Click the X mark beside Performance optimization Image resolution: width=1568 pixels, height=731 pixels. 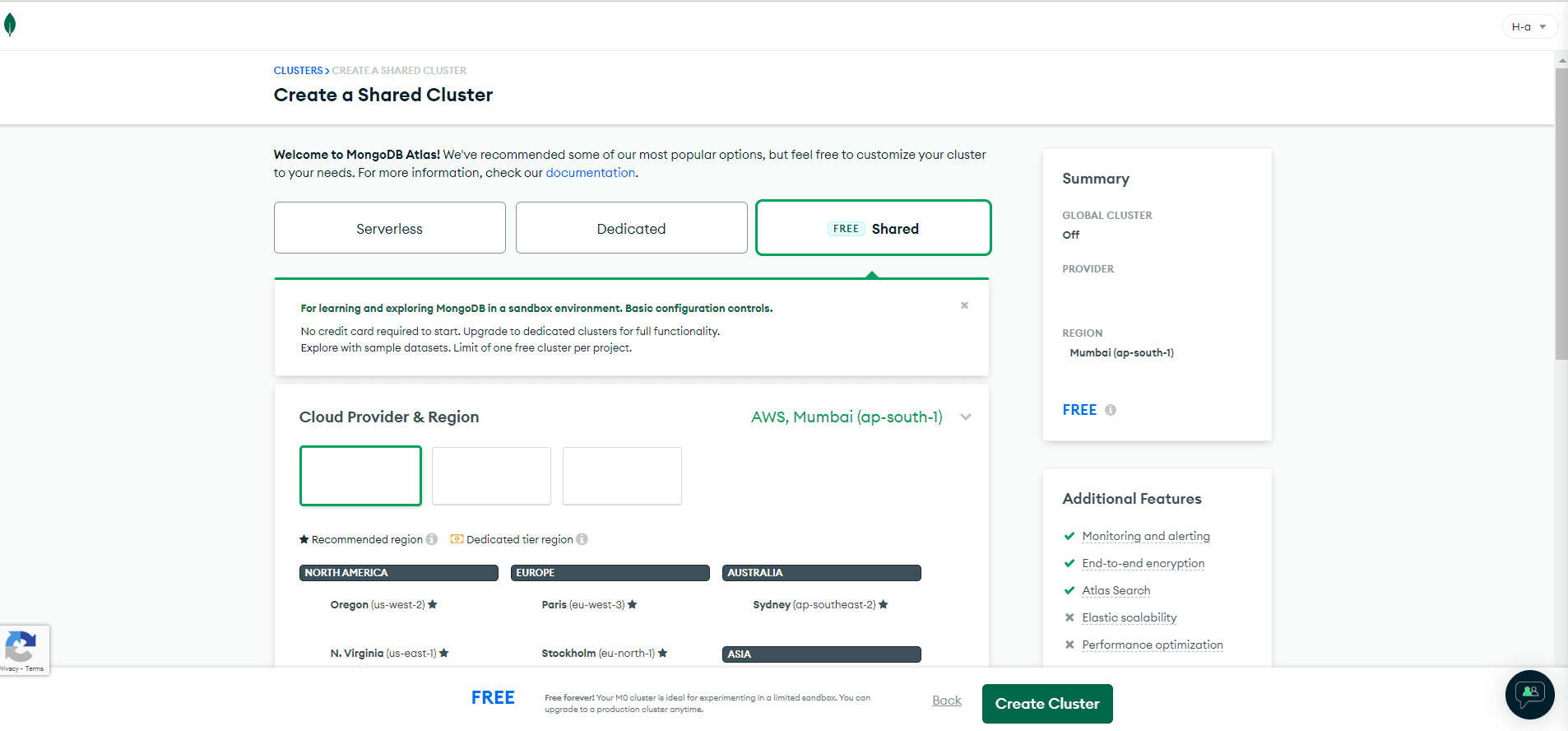(x=1069, y=645)
